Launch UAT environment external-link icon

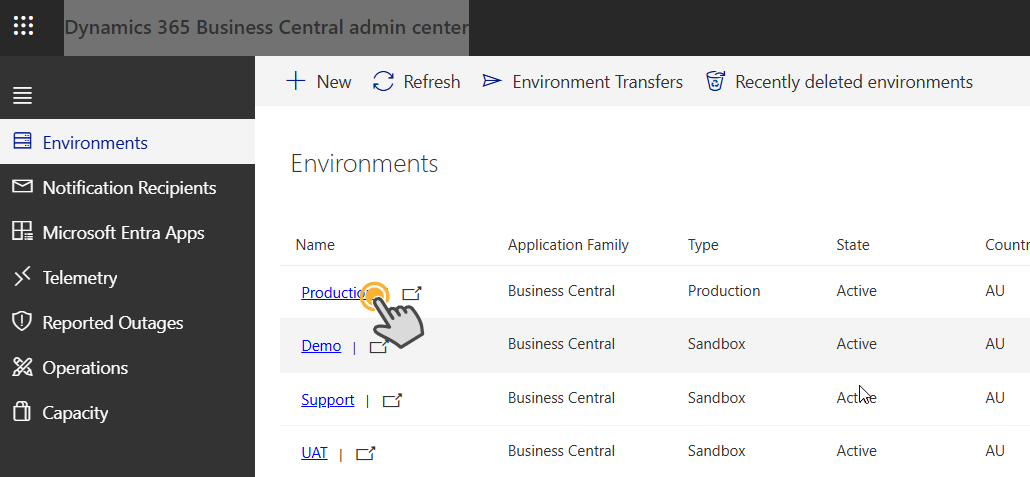point(366,453)
